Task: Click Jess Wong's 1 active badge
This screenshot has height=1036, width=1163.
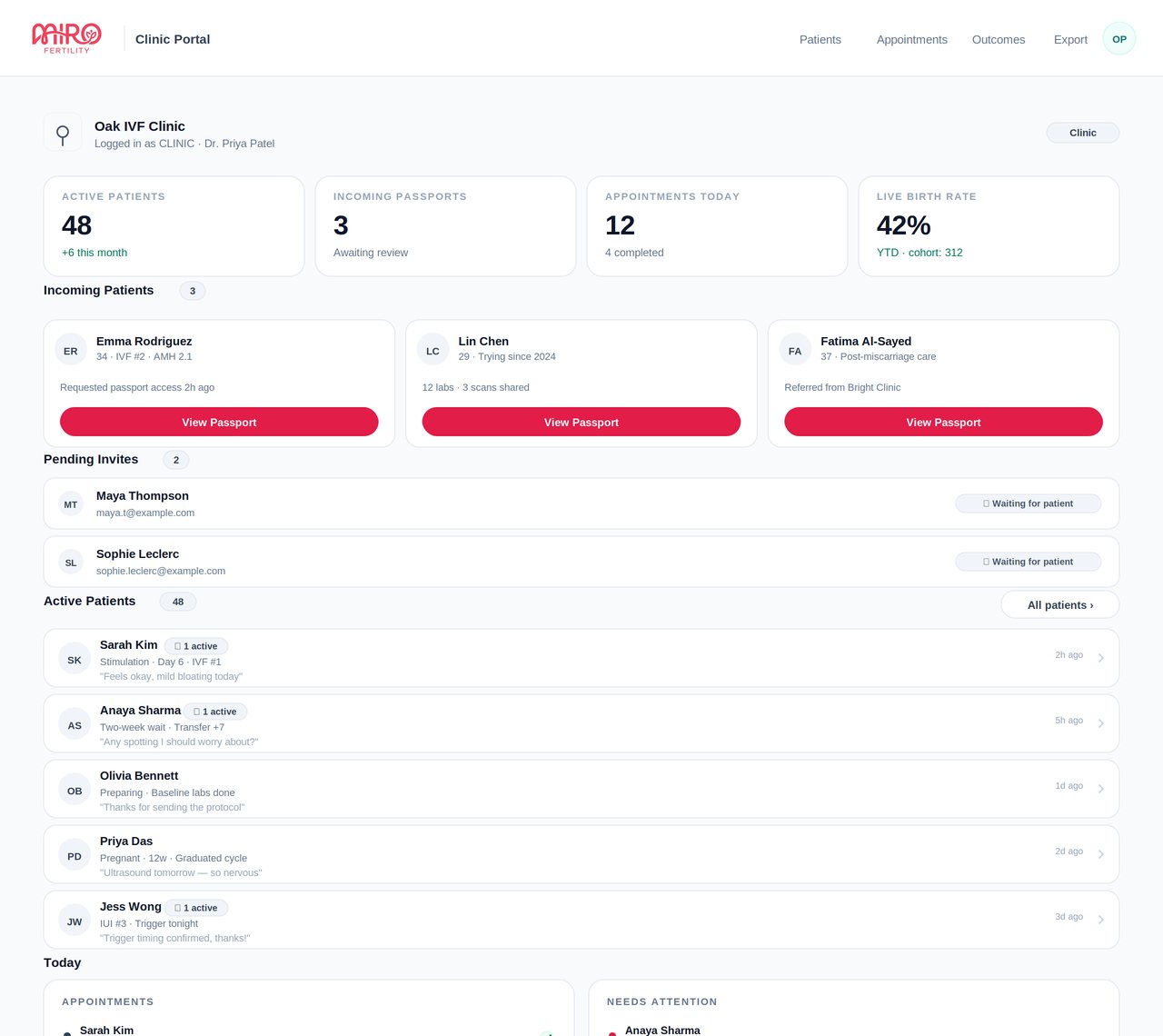Action: (x=196, y=908)
